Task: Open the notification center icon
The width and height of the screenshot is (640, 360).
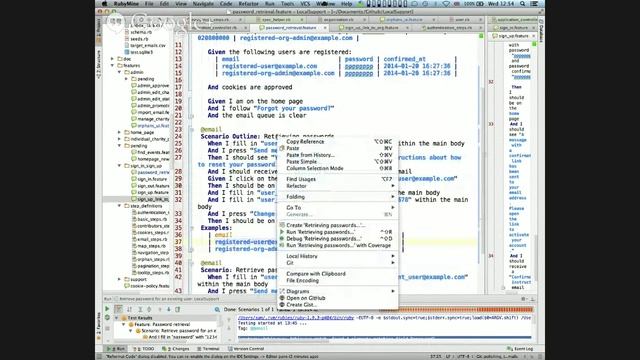Action: (534, 4)
